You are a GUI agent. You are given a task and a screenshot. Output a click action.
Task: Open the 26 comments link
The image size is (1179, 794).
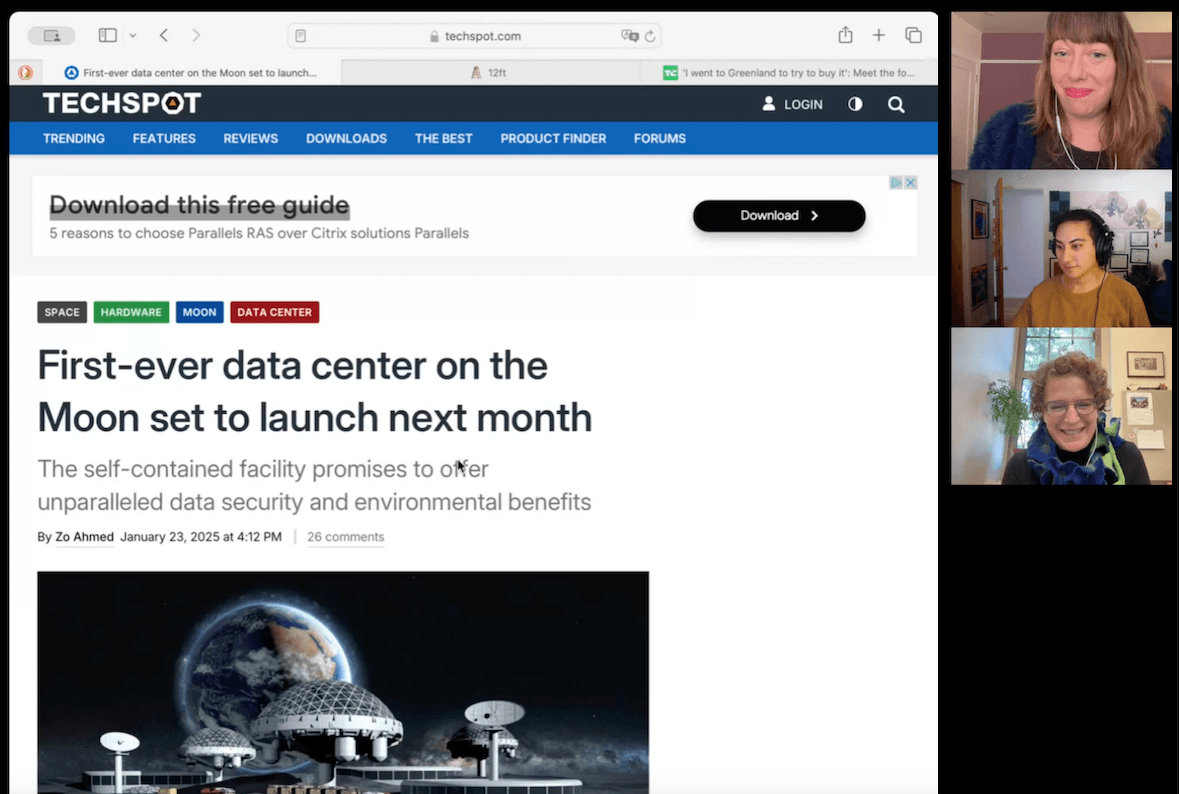345,537
